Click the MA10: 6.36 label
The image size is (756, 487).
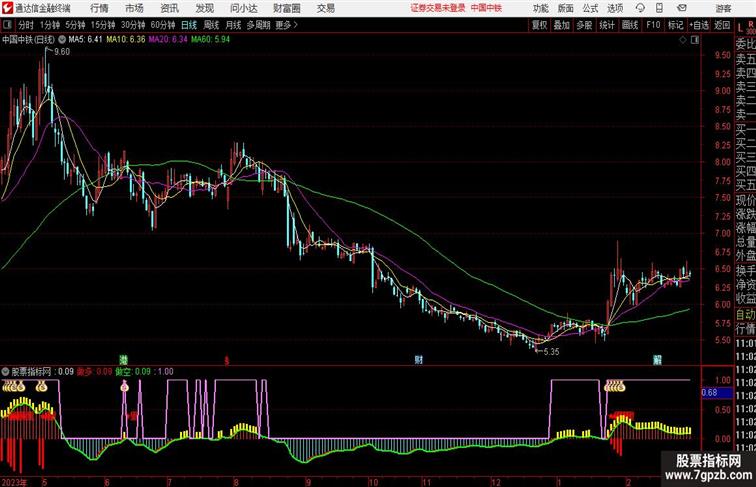[x=126, y=40]
